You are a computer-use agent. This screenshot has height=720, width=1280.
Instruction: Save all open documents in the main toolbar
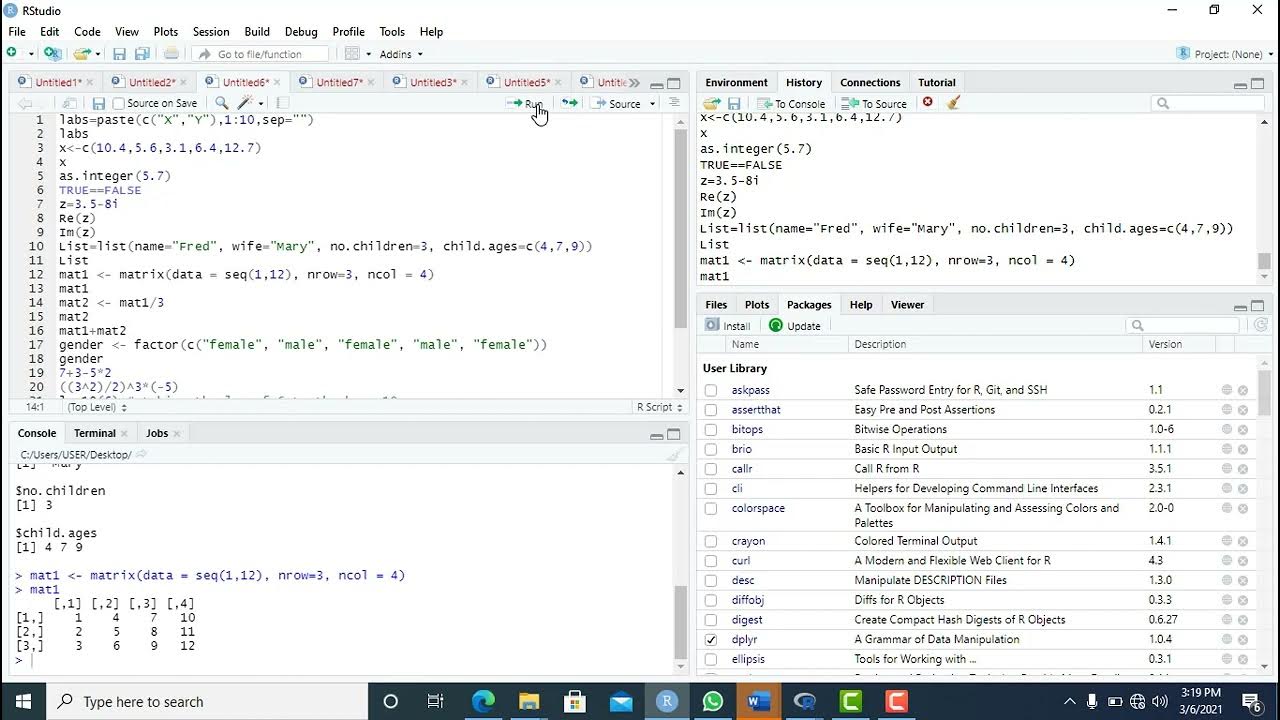pos(142,54)
